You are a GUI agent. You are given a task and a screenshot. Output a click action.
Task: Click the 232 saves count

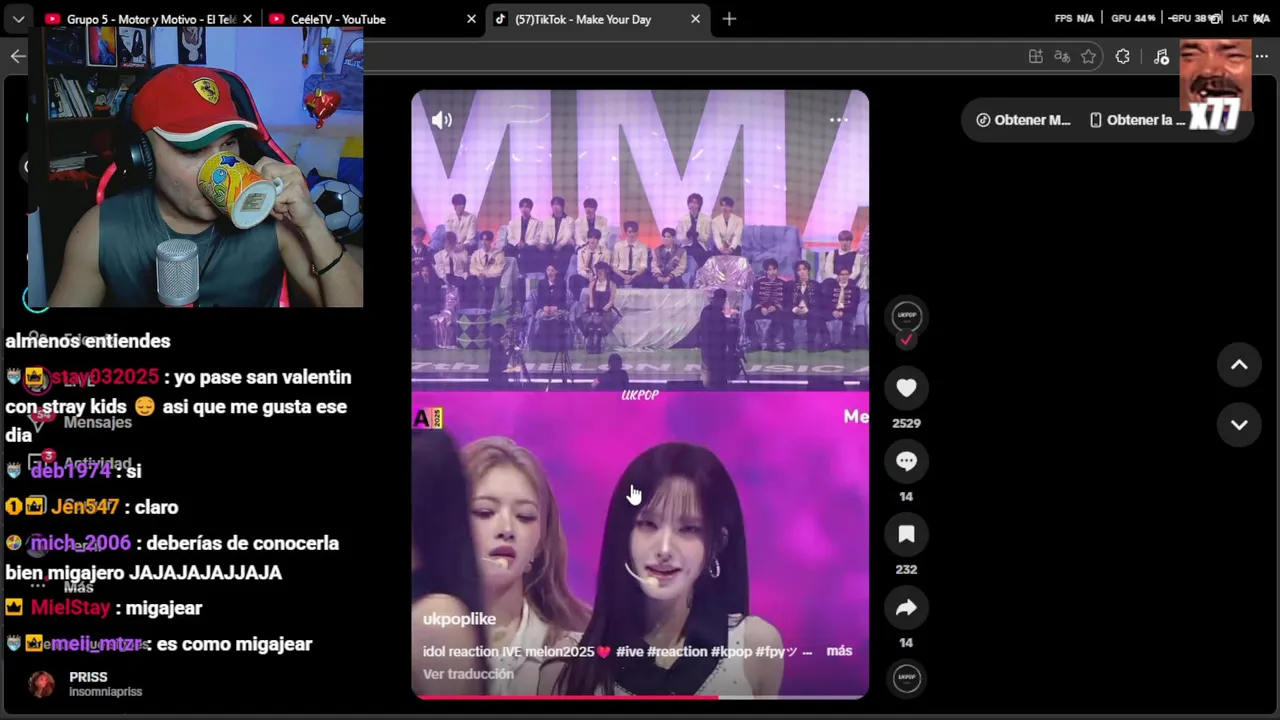pyautogui.click(x=906, y=569)
